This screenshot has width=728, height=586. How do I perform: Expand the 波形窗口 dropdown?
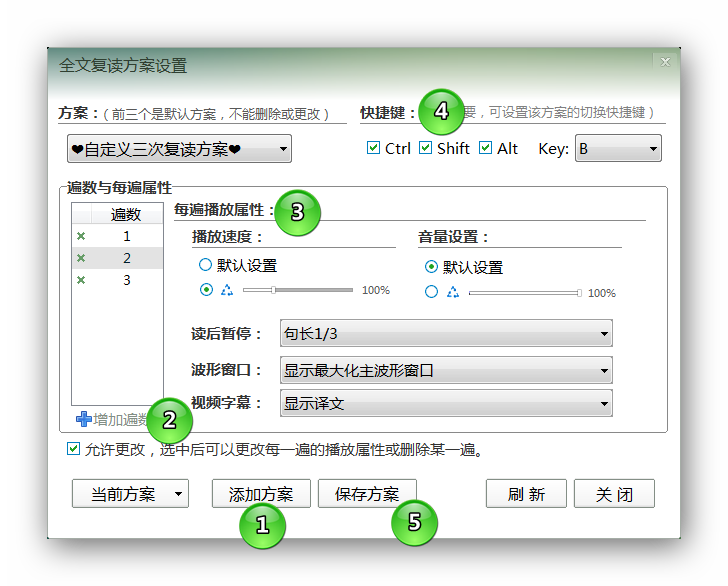(446, 370)
